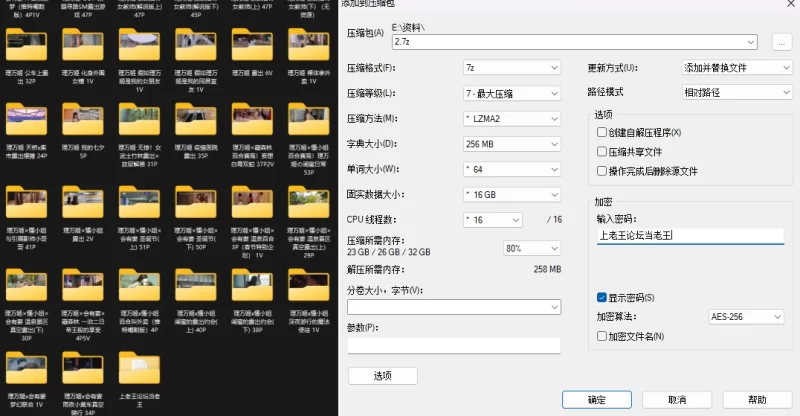Open the 压缩格式 dropdown showing 7z
The height and width of the screenshot is (416, 800).
click(512, 67)
